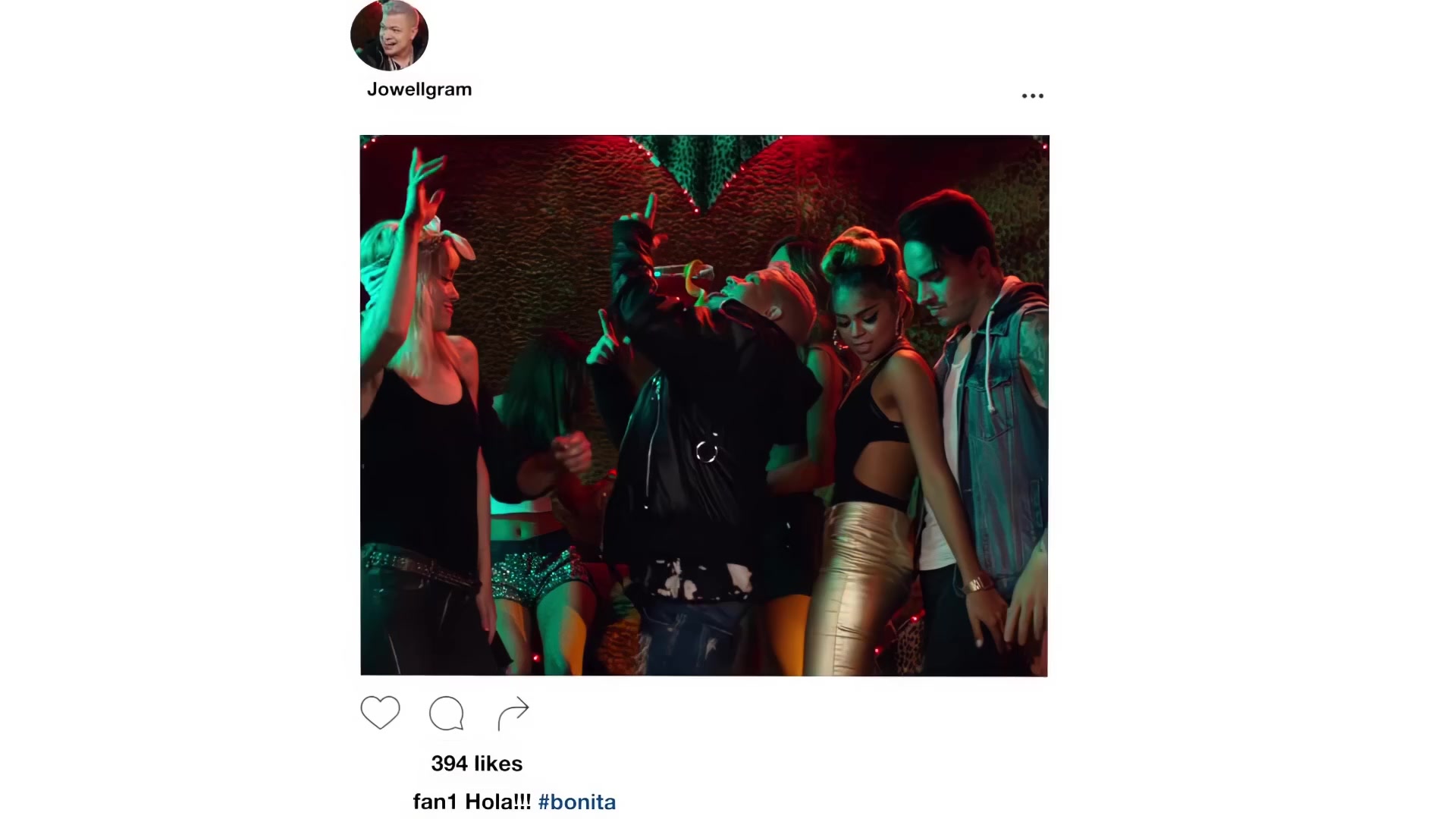Click the Hola!!! caption text
This screenshot has width=1456, height=819.
[498, 802]
